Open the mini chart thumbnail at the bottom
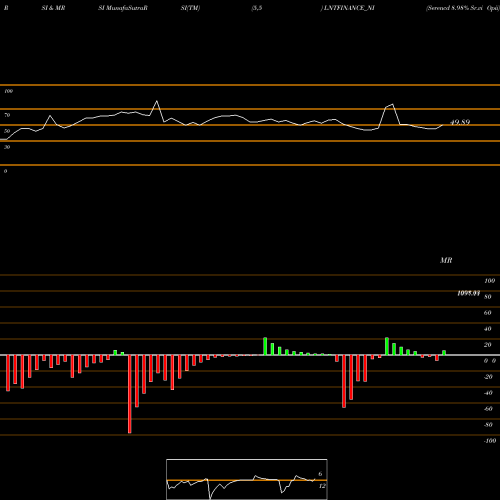This screenshot has width=500, height=500. tap(247, 479)
